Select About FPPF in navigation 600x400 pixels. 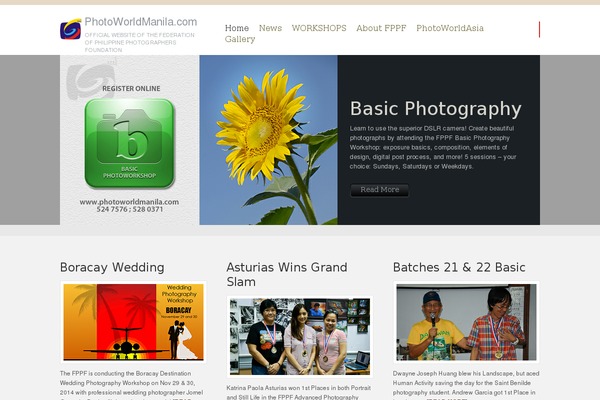tap(381, 28)
